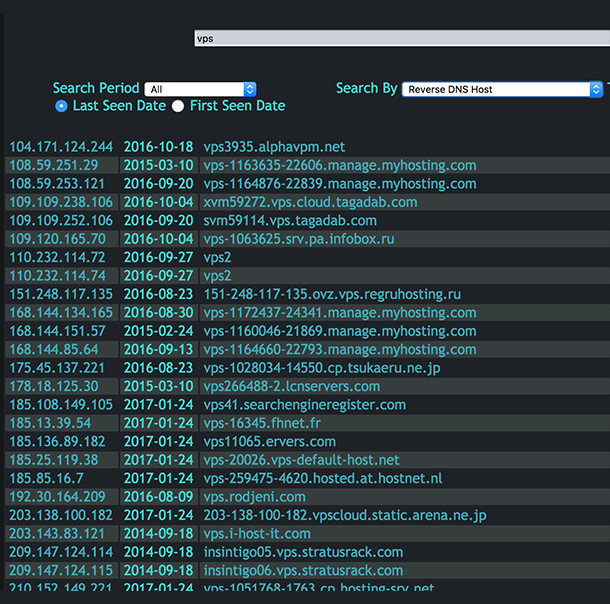610x604 pixels.
Task: Click IP address 109.109.238.106
Action: (x=61, y=202)
